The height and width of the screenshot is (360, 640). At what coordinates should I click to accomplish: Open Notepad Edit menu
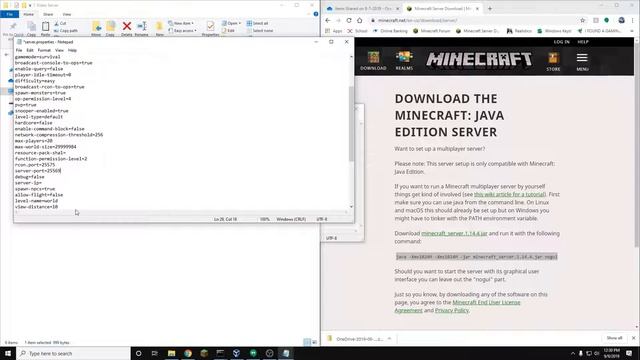click(x=30, y=50)
